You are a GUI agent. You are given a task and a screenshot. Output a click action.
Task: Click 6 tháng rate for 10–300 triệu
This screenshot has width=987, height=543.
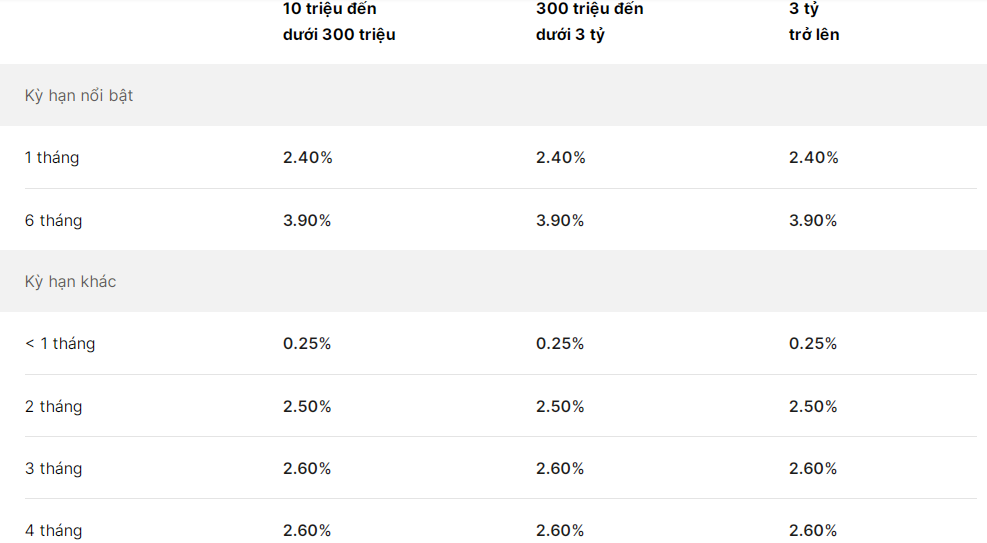(x=307, y=221)
